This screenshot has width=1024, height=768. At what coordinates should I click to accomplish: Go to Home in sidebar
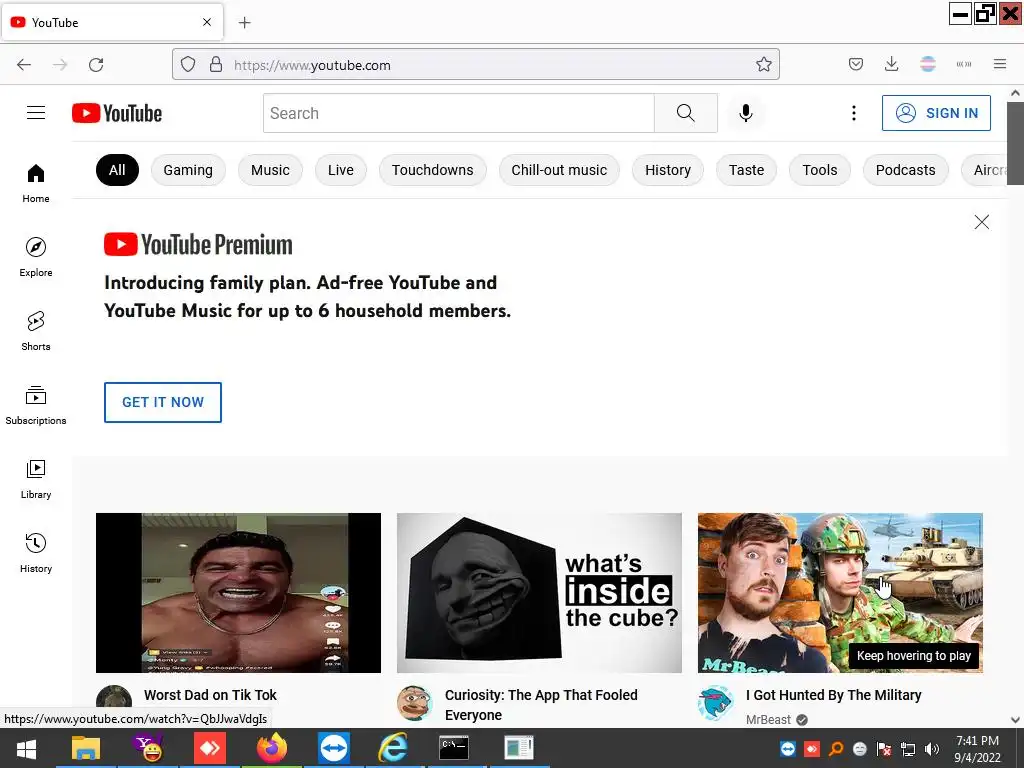click(x=36, y=184)
